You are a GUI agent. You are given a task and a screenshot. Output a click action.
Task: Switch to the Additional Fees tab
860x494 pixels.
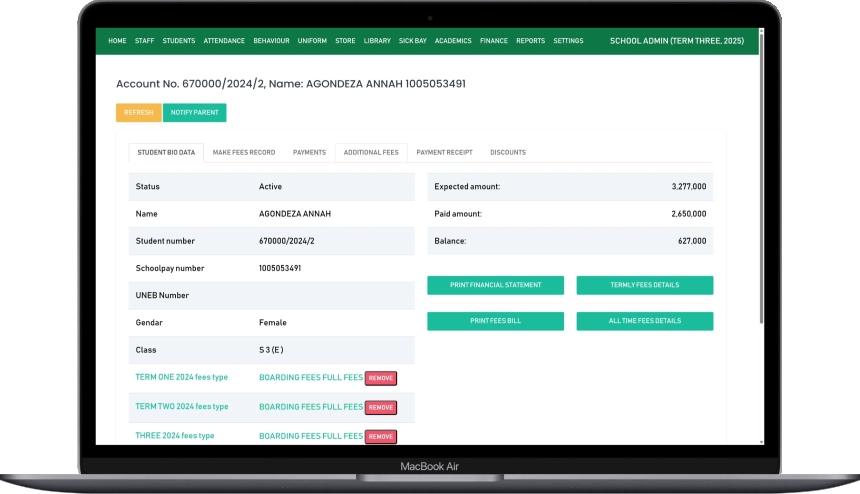371,153
